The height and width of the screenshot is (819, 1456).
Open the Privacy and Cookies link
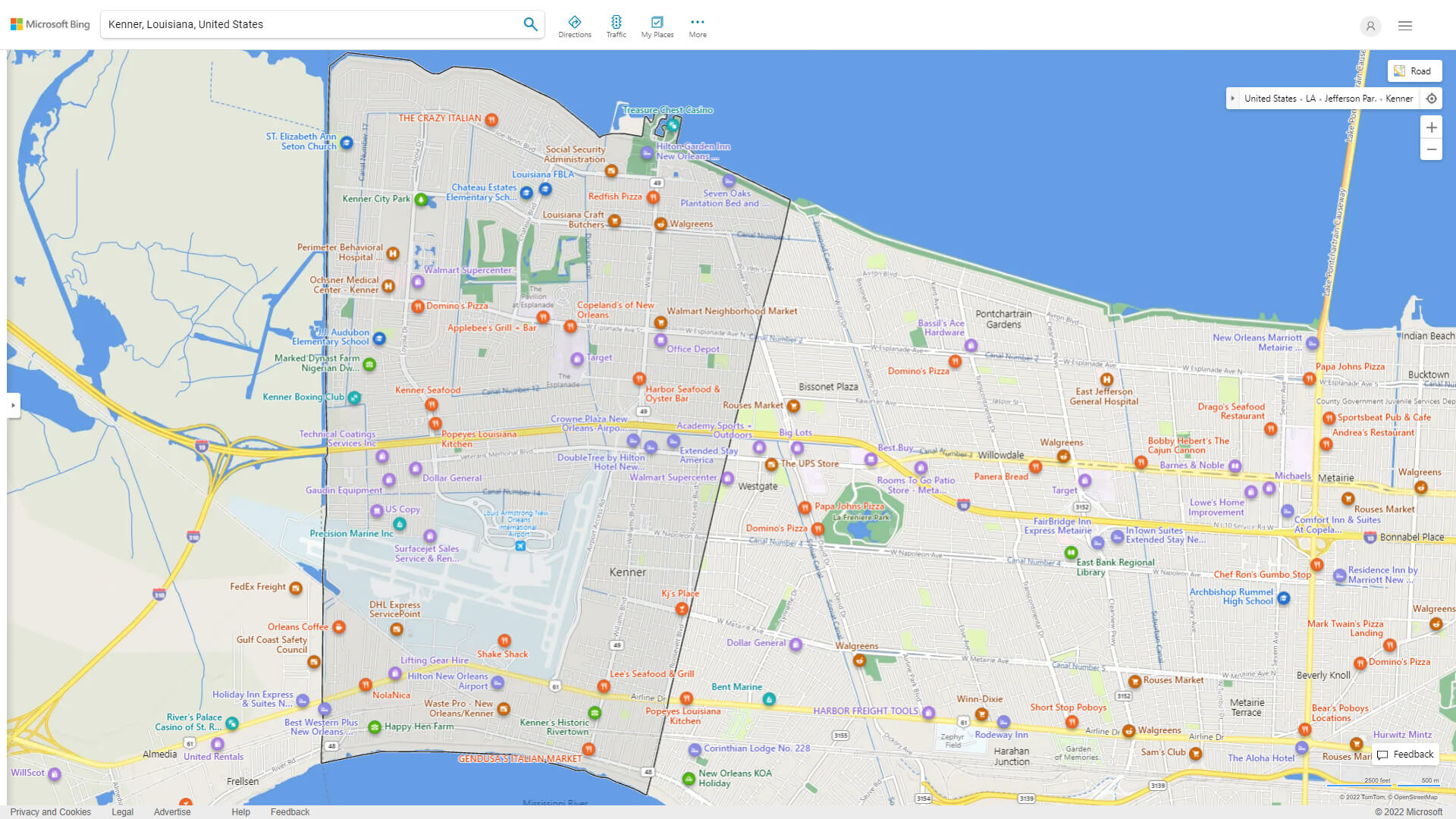(x=51, y=811)
